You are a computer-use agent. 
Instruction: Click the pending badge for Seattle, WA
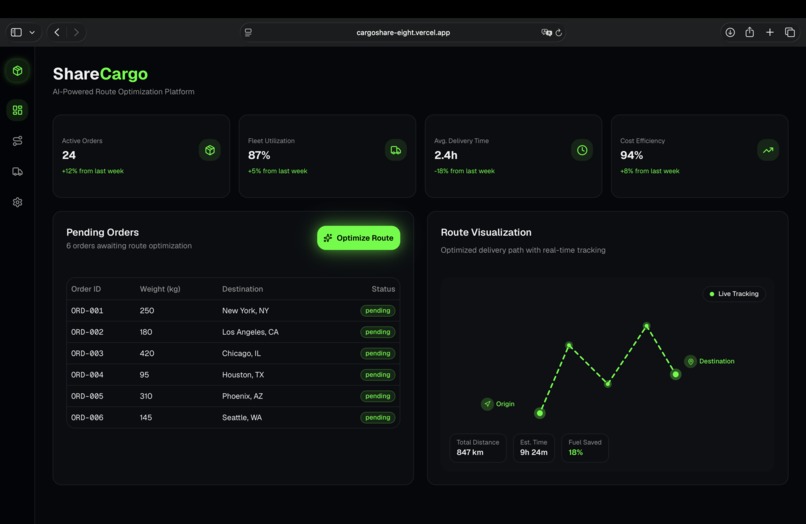click(378, 418)
